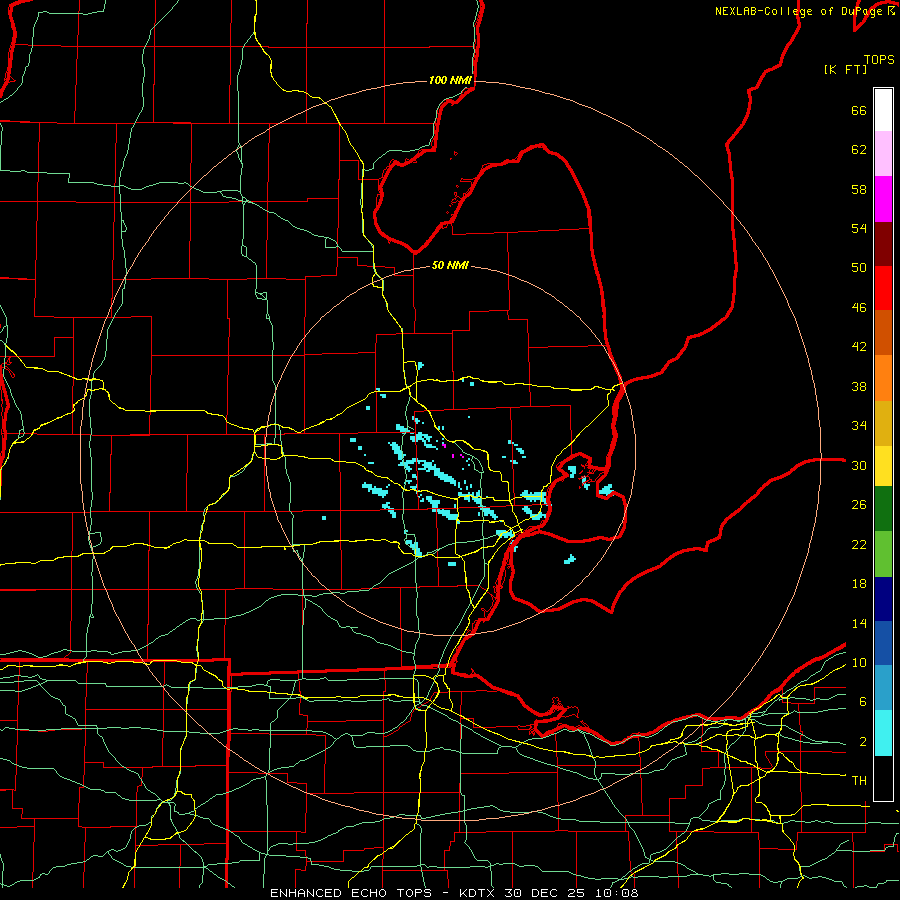Image resolution: width=900 pixels, height=900 pixels.
Task: Click the TH threshold label on the legend
Action: [859, 781]
